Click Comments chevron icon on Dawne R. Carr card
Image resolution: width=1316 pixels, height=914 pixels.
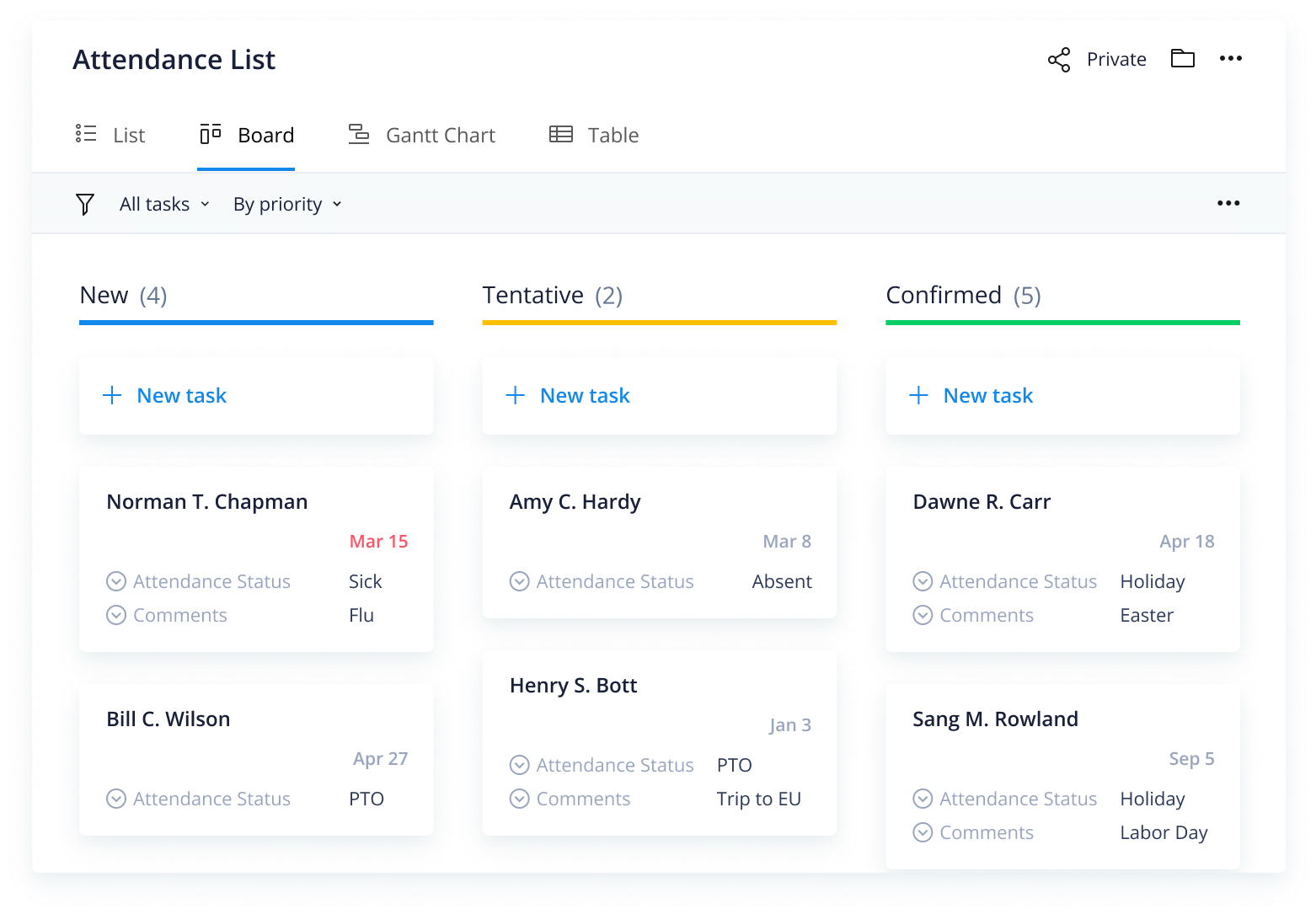(923, 615)
